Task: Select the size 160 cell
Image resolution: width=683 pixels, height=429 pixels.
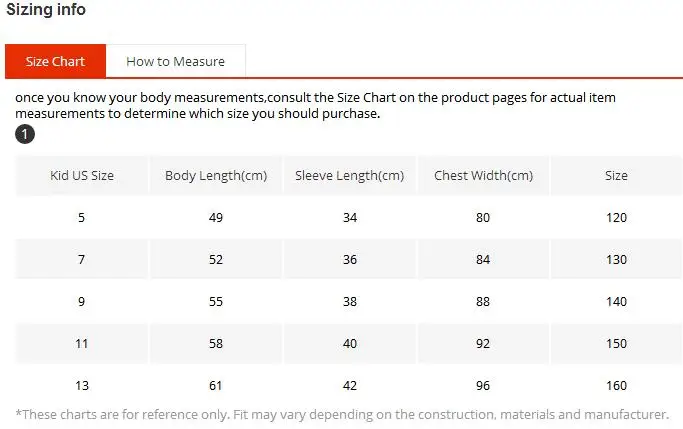Action: click(616, 385)
